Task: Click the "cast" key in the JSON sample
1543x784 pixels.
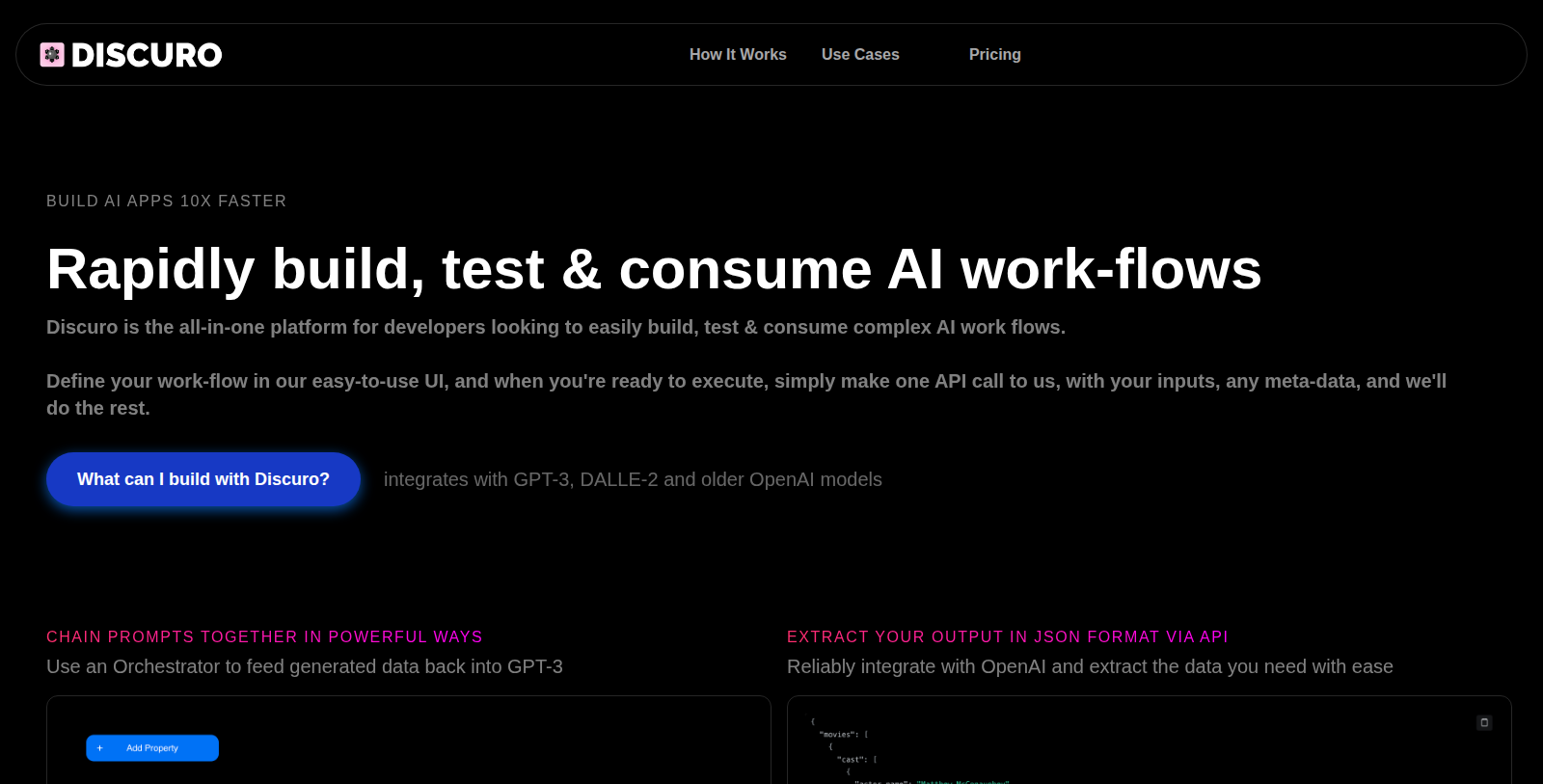Action: point(851,759)
